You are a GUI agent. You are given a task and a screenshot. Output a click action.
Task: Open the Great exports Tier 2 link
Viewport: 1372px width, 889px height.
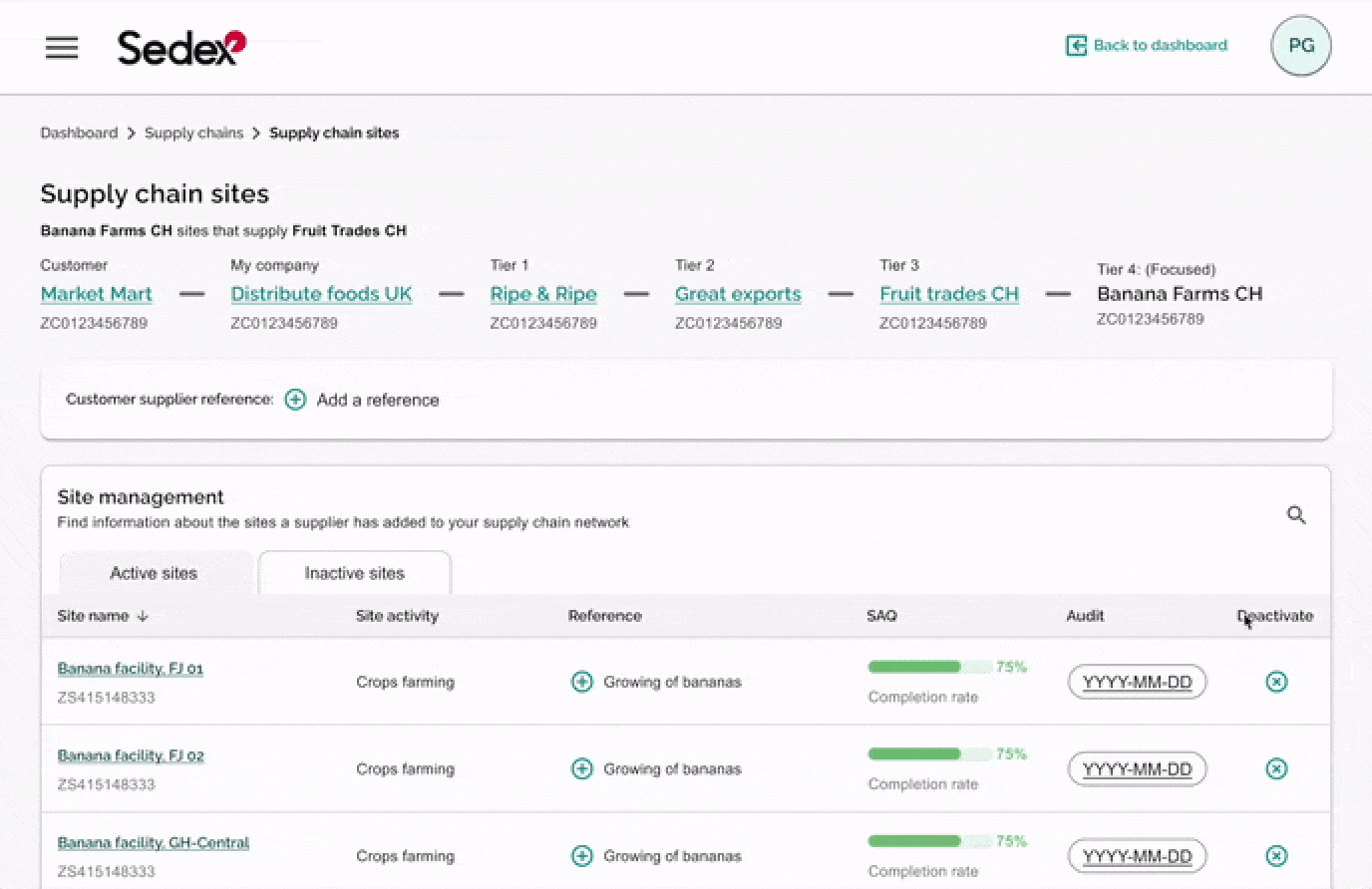738,294
